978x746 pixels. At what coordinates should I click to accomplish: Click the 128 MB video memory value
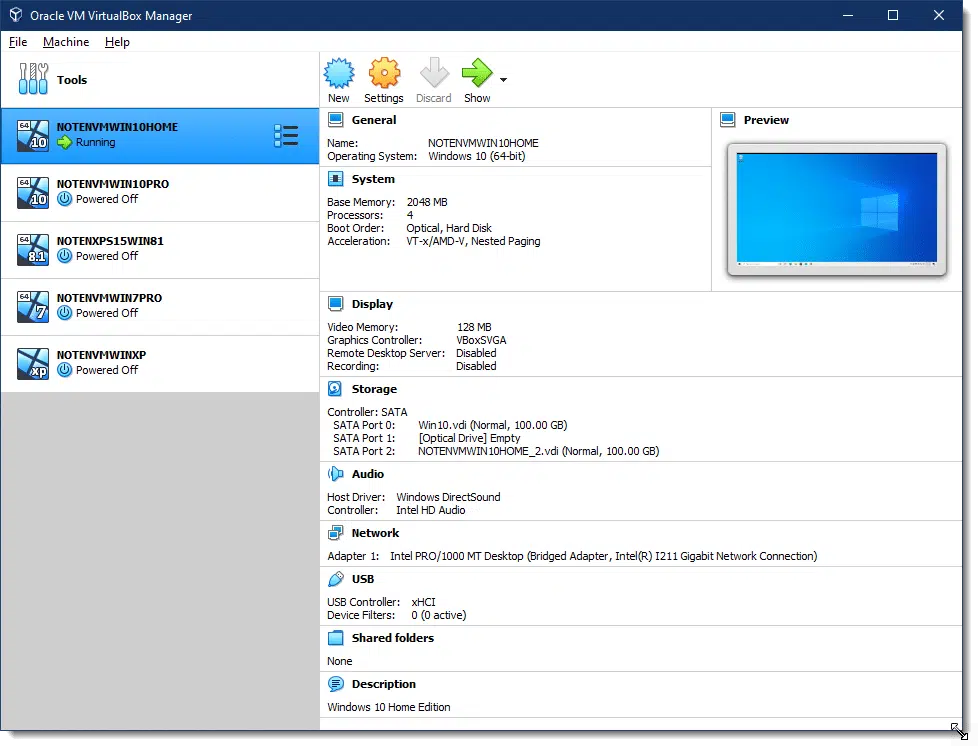pos(474,327)
